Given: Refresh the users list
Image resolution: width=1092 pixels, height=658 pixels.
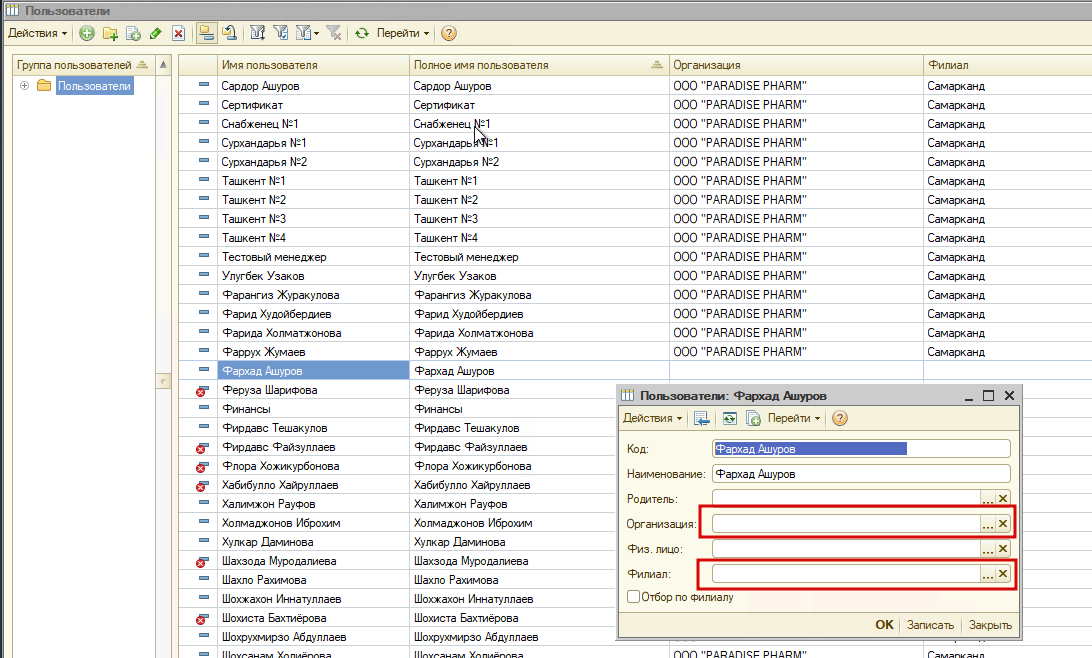Looking at the screenshot, I should [362, 33].
